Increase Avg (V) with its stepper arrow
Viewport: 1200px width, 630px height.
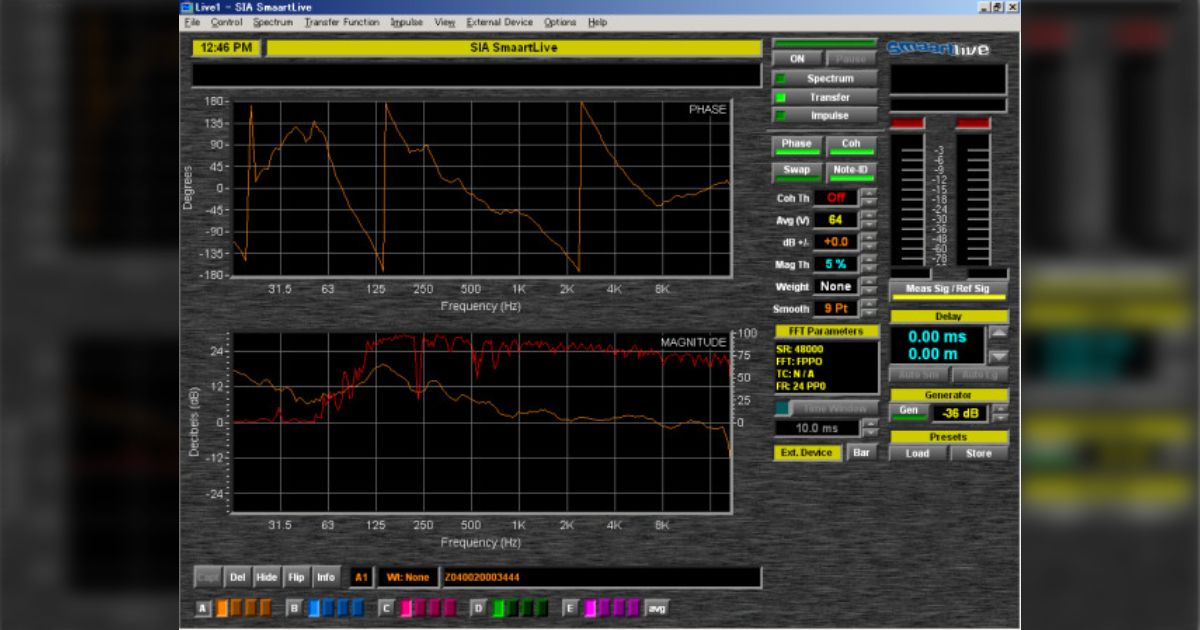click(x=868, y=215)
